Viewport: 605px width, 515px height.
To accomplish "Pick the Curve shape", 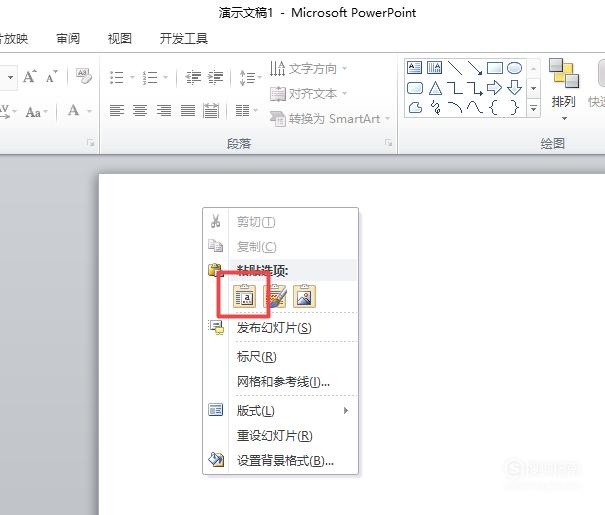I will (475, 107).
